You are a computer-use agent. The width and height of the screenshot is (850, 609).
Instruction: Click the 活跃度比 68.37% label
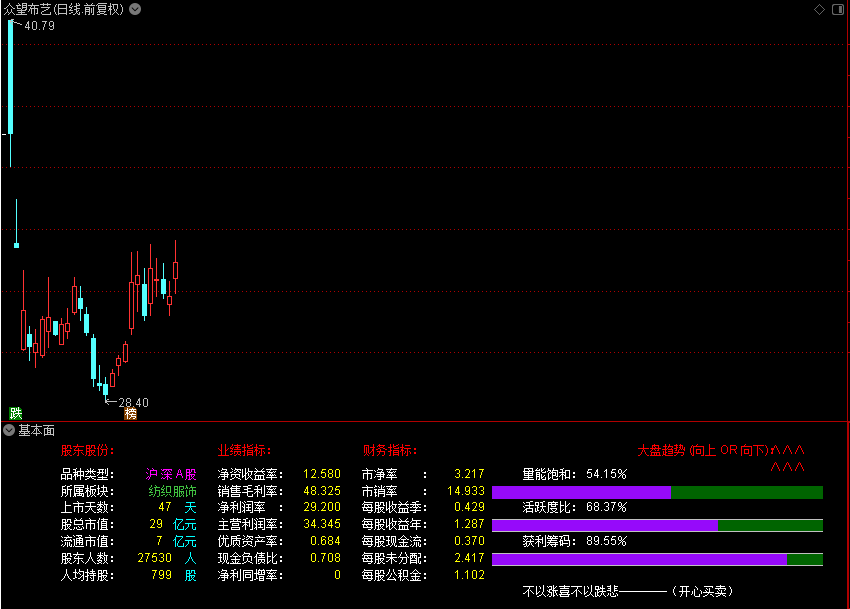575,508
